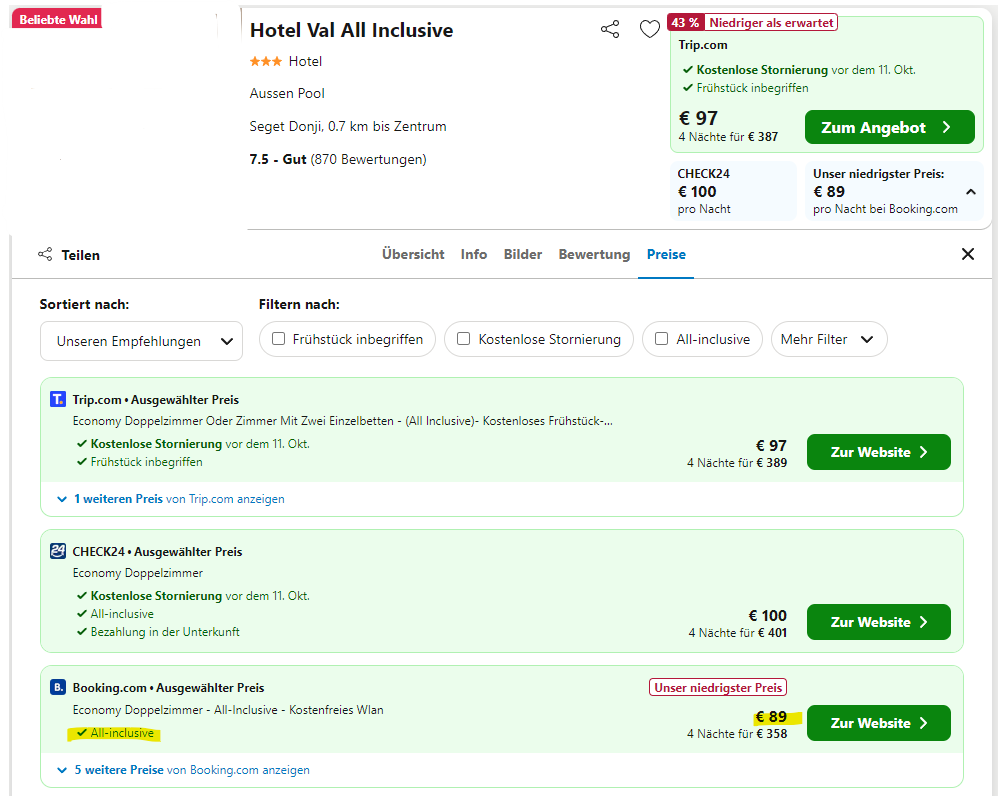Save hotel with the heart icon
Screen dimensions: 998x796
coord(649,29)
